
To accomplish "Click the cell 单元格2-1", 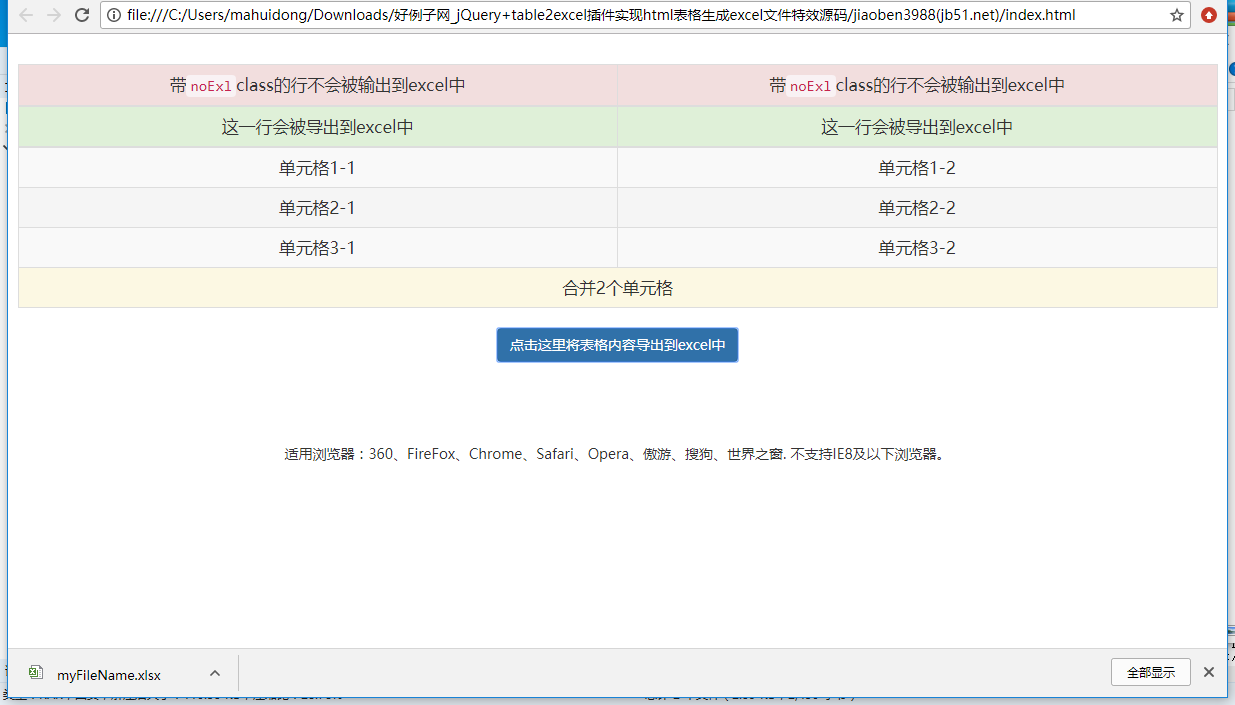I will click(x=317, y=208).
